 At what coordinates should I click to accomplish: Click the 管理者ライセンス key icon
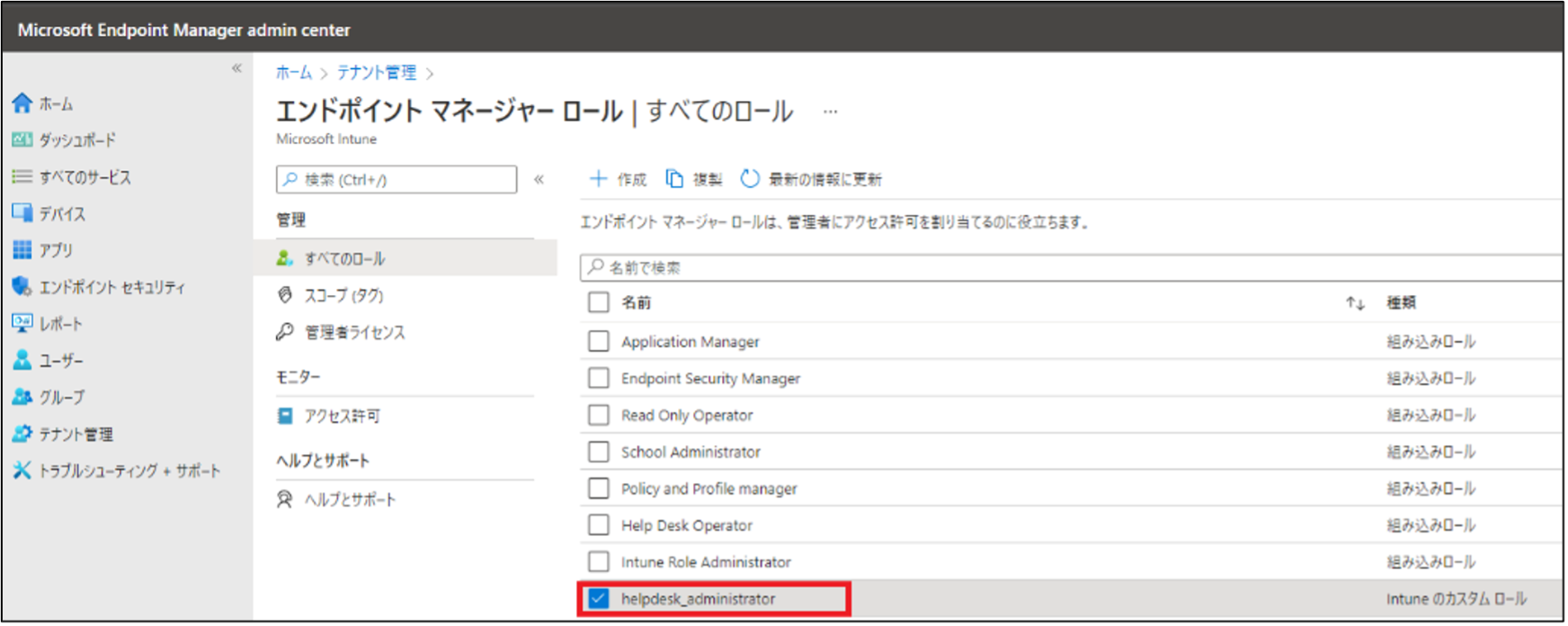point(285,332)
